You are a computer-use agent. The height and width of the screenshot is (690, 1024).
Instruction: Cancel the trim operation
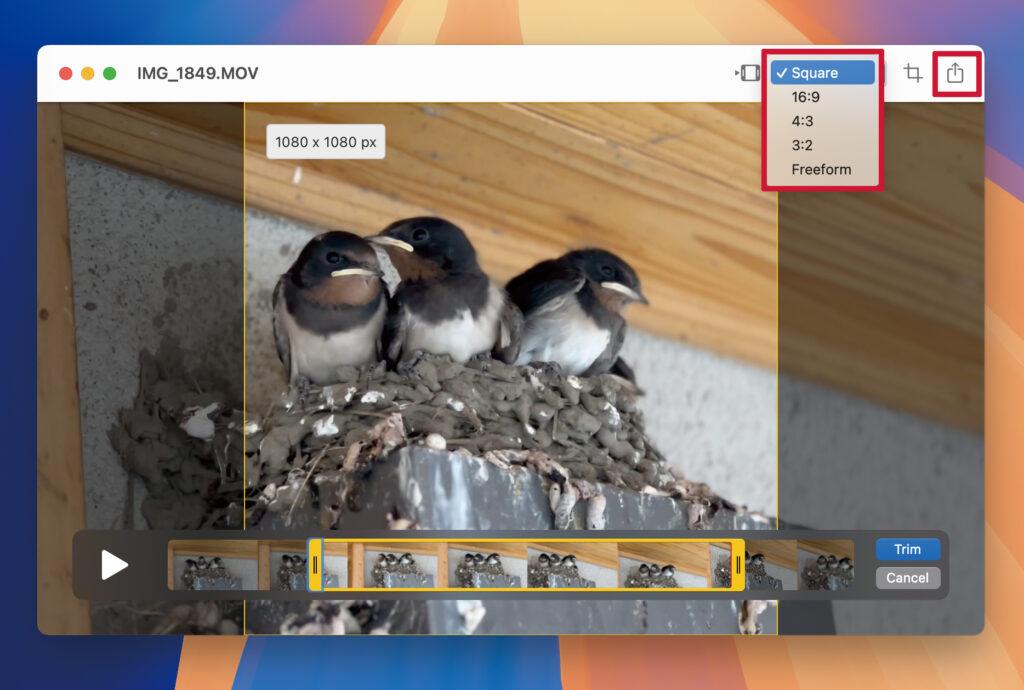tap(908, 578)
